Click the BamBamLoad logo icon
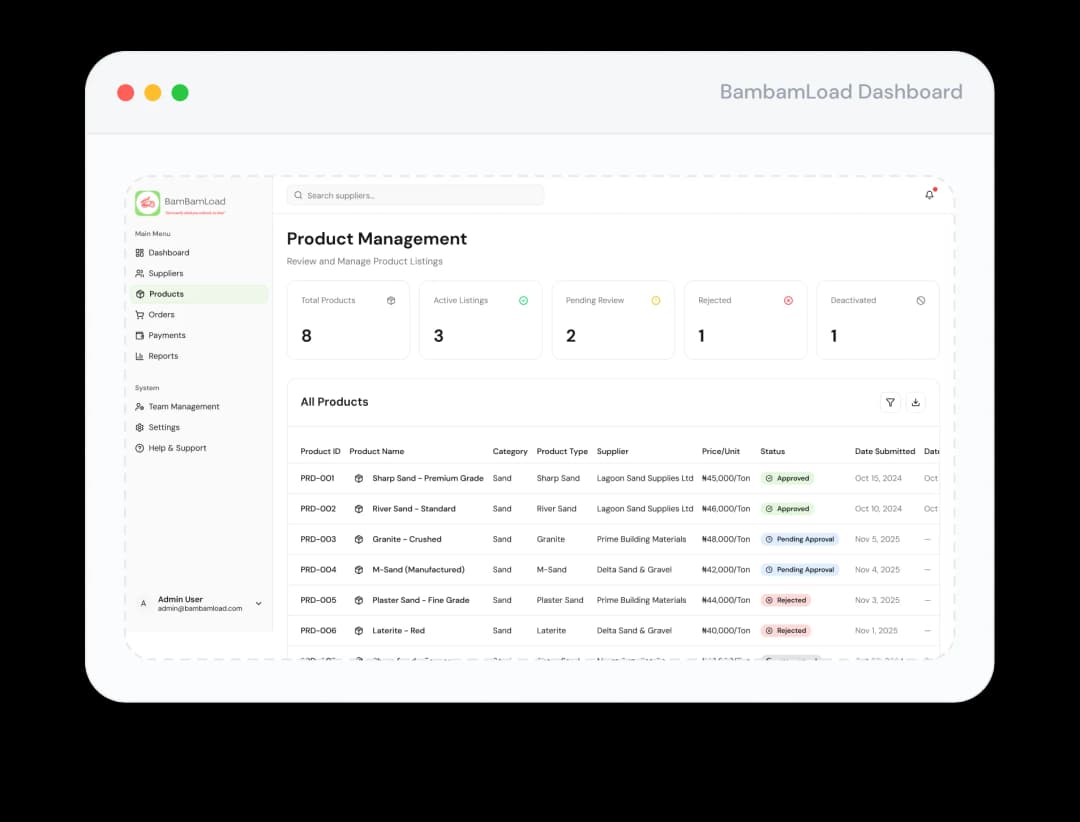The width and height of the screenshot is (1080, 822). (148, 203)
